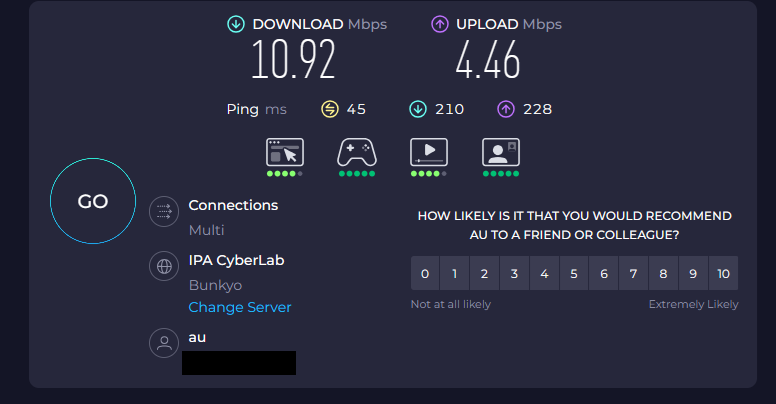This screenshot has width=776, height=404.
Task: Click the download arrow icon
Action: pos(236,24)
